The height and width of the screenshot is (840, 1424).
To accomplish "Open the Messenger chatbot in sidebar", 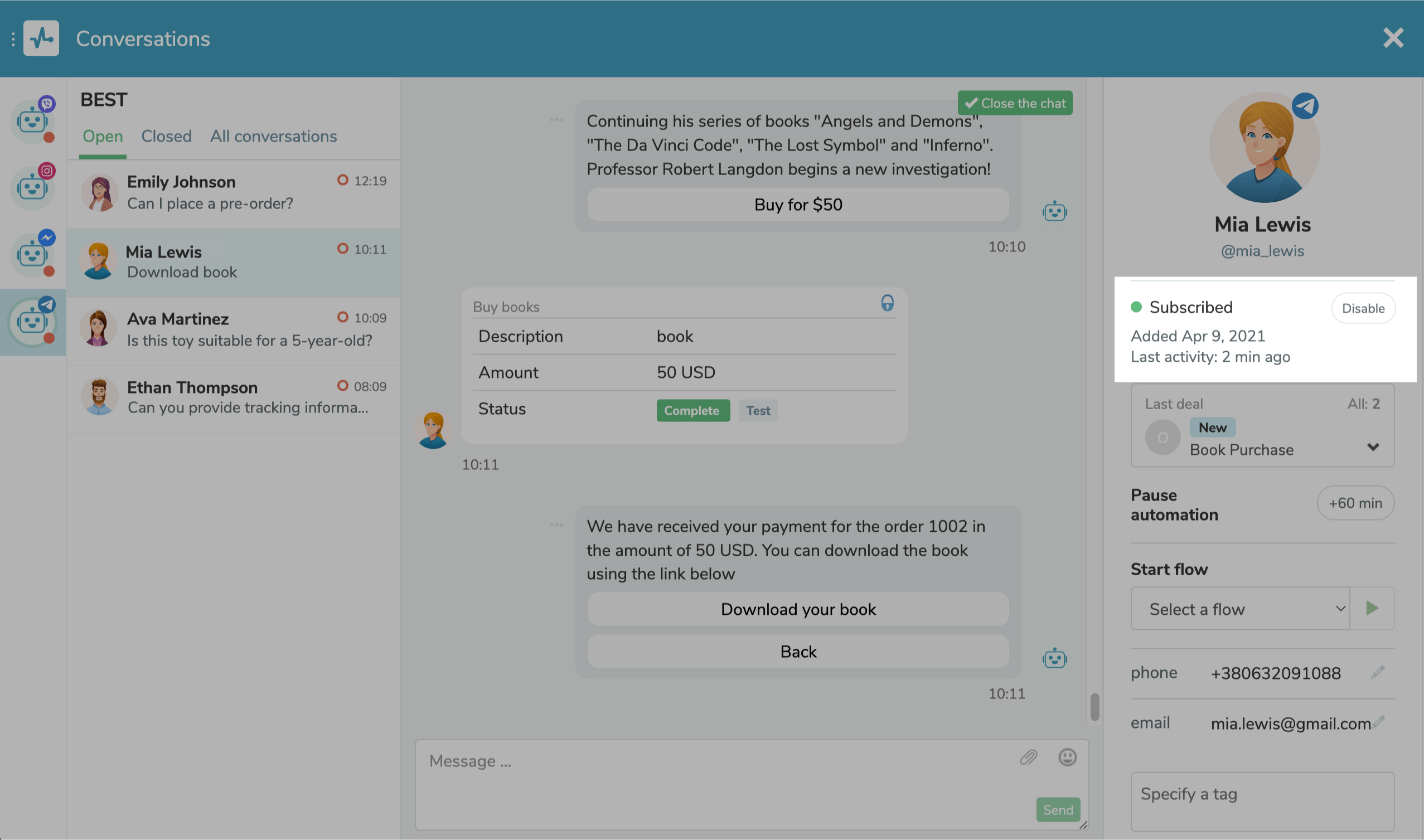I will (x=32, y=254).
